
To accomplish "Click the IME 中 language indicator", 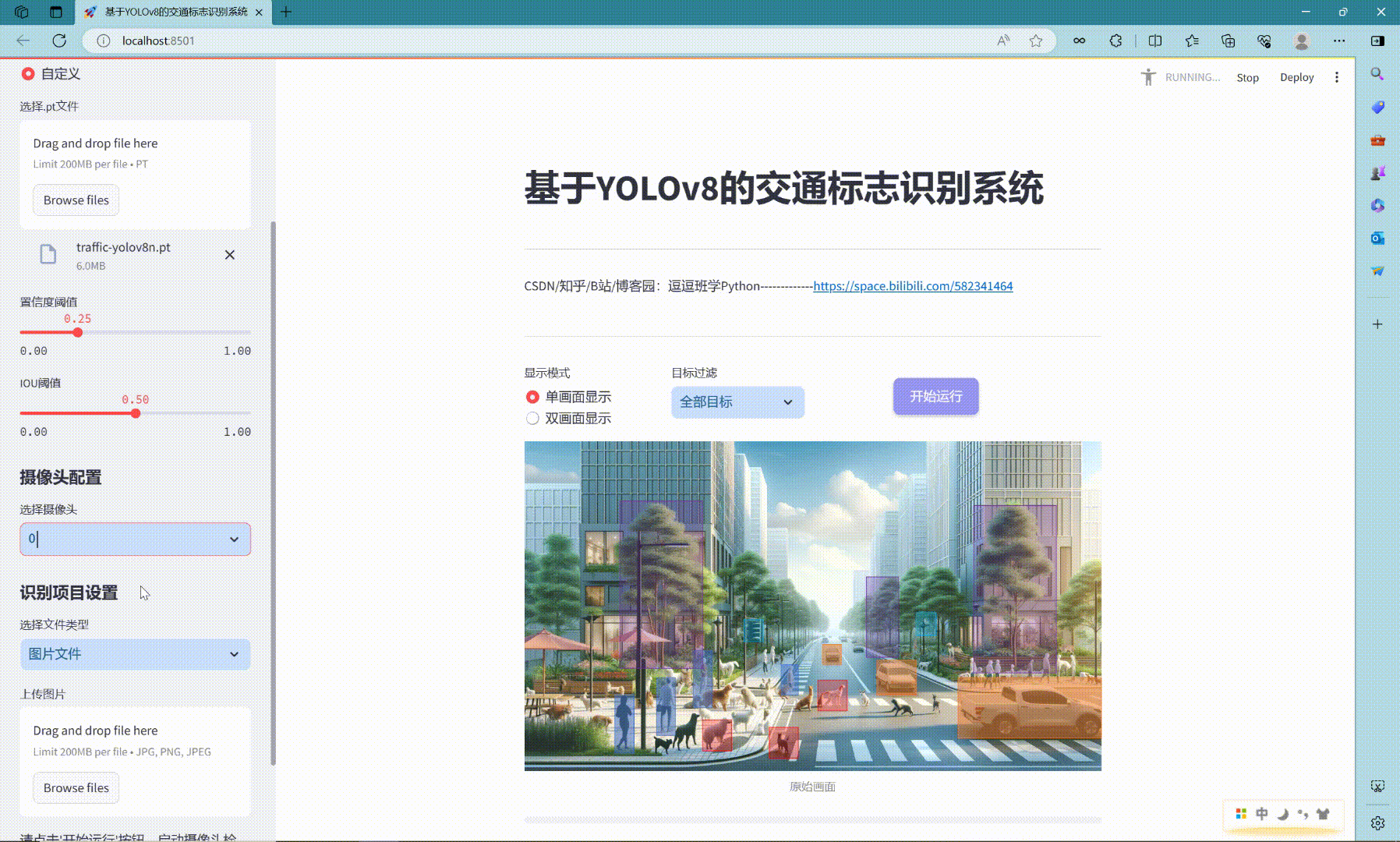I will coord(1261,814).
